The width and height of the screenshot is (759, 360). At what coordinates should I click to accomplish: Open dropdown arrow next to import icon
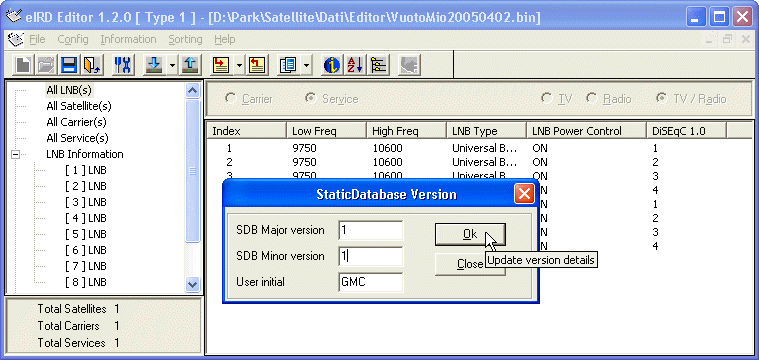(x=239, y=65)
